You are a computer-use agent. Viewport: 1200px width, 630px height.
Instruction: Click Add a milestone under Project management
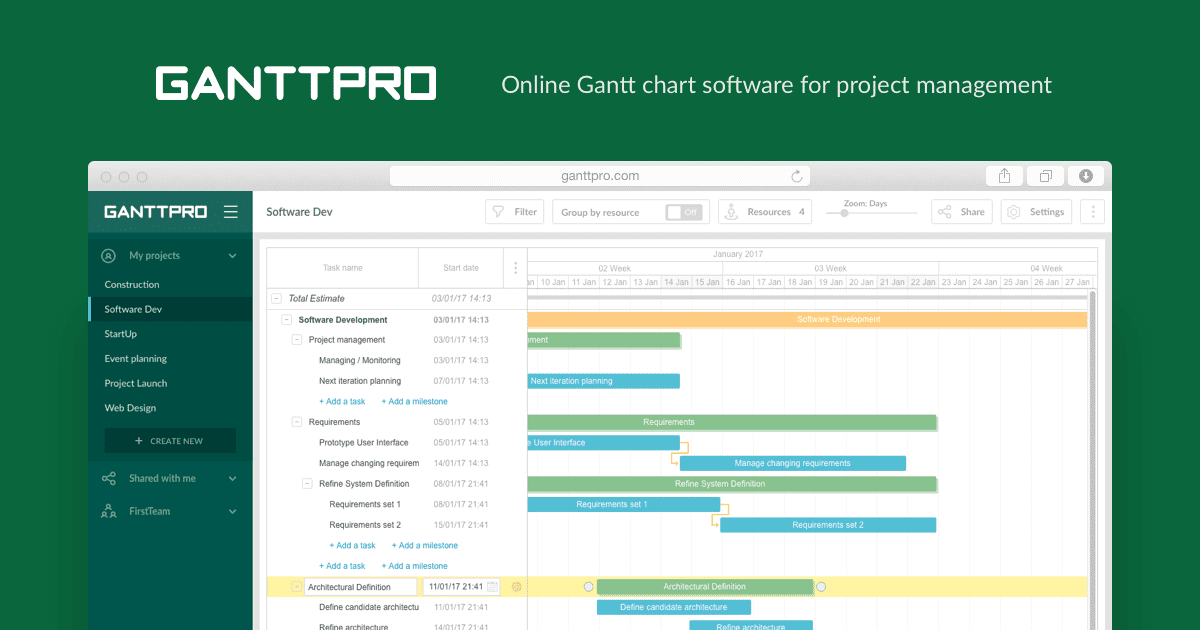click(x=414, y=402)
